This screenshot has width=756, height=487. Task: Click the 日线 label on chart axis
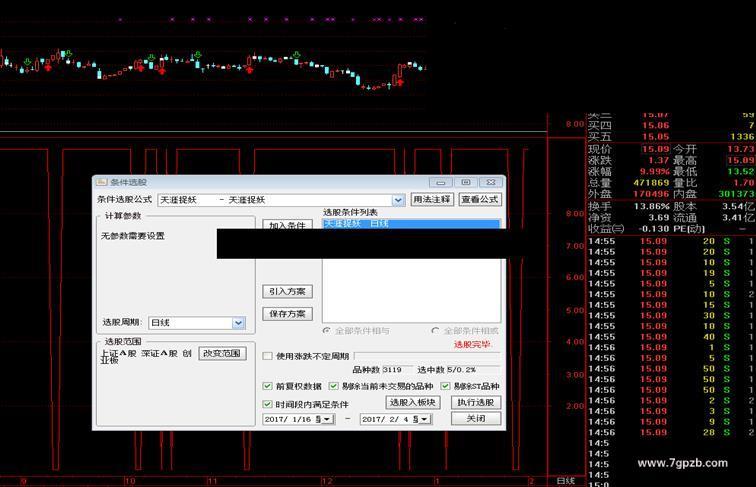click(566, 481)
